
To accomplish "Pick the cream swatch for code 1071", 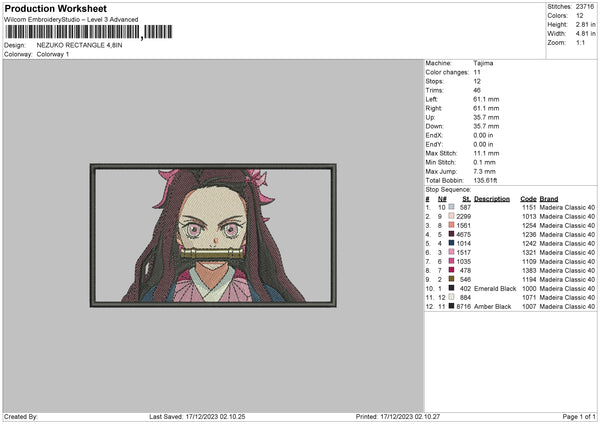I will pos(452,297).
